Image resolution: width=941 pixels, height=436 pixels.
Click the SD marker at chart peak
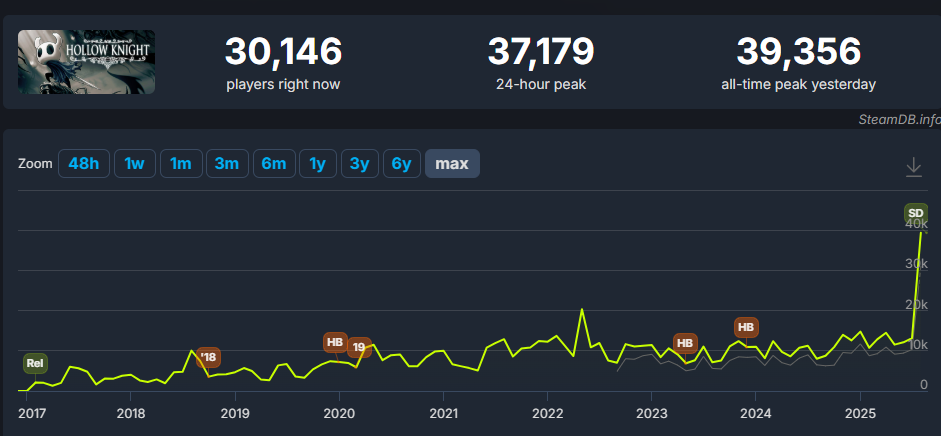coord(916,214)
